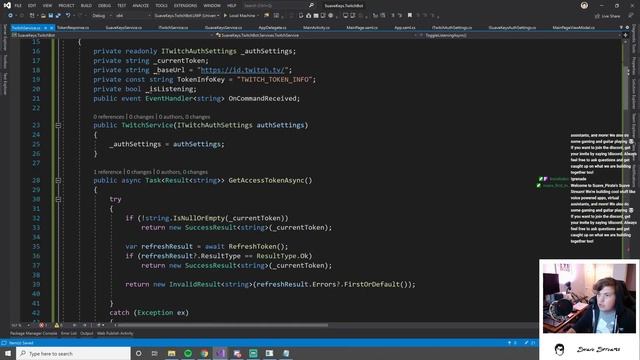
Task: Click the editor horizontal scrollbar
Action: [x=223, y=325]
